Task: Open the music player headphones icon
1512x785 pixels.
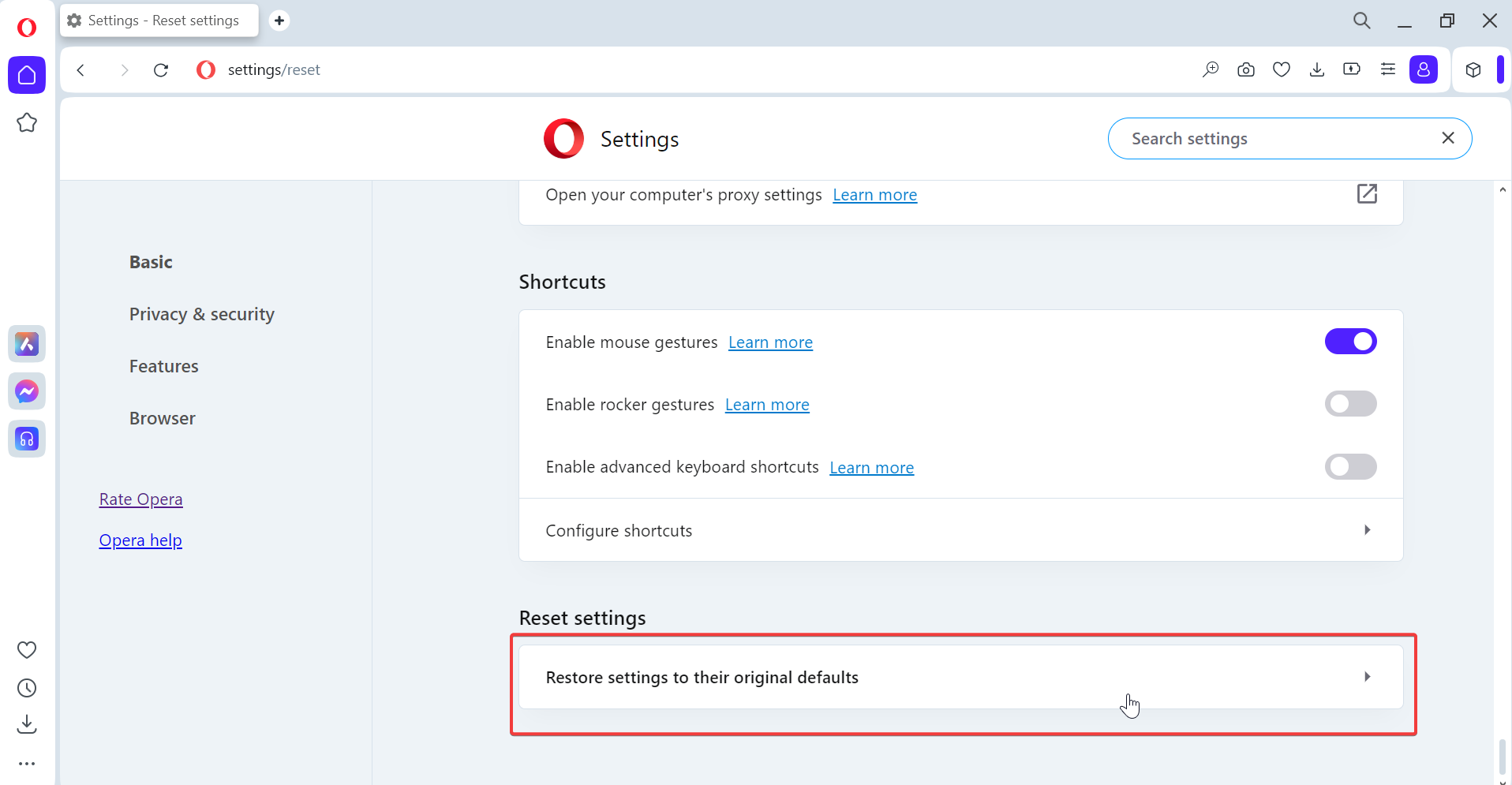Action: [x=27, y=439]
